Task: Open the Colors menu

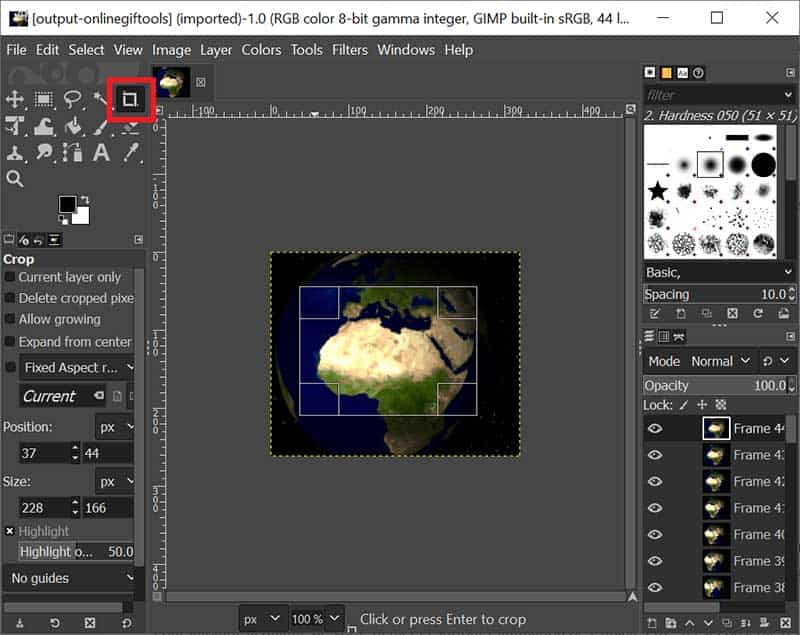Action: tap(261, 50)
